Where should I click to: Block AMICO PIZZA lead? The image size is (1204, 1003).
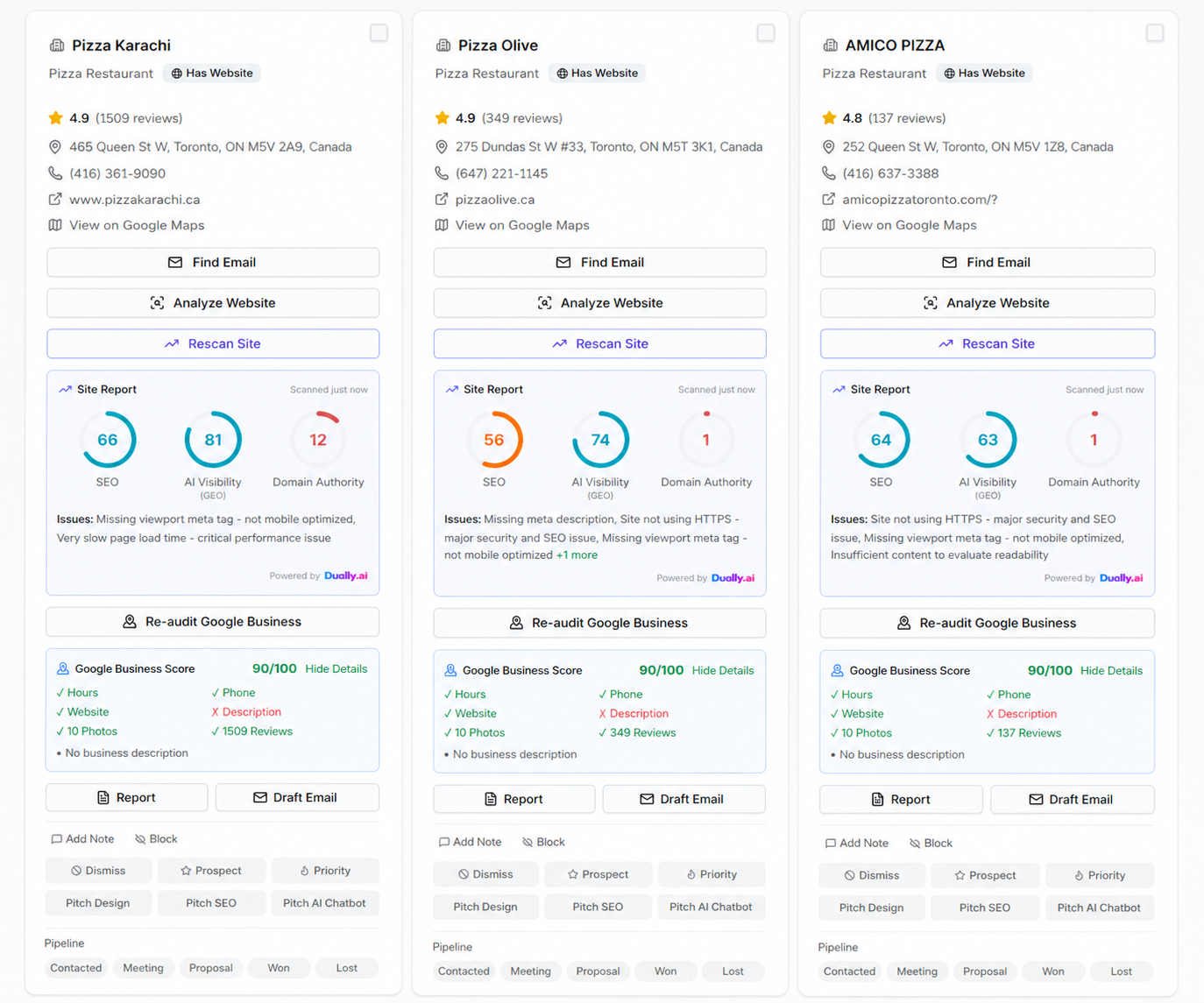click(x=931, y=843)
